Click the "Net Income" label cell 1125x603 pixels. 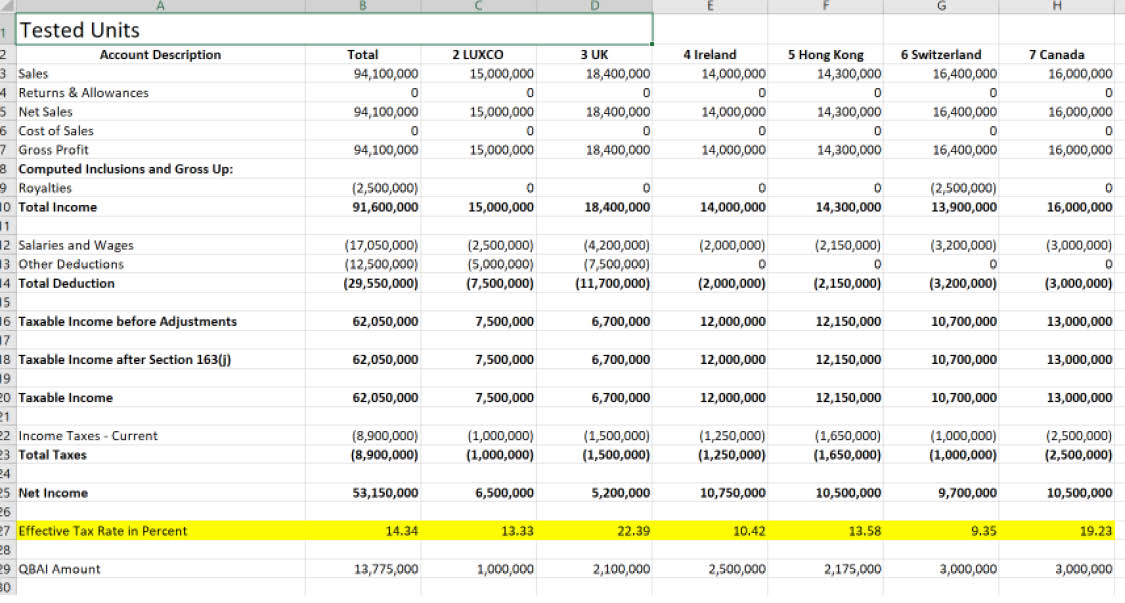click(x=160, y=492)
